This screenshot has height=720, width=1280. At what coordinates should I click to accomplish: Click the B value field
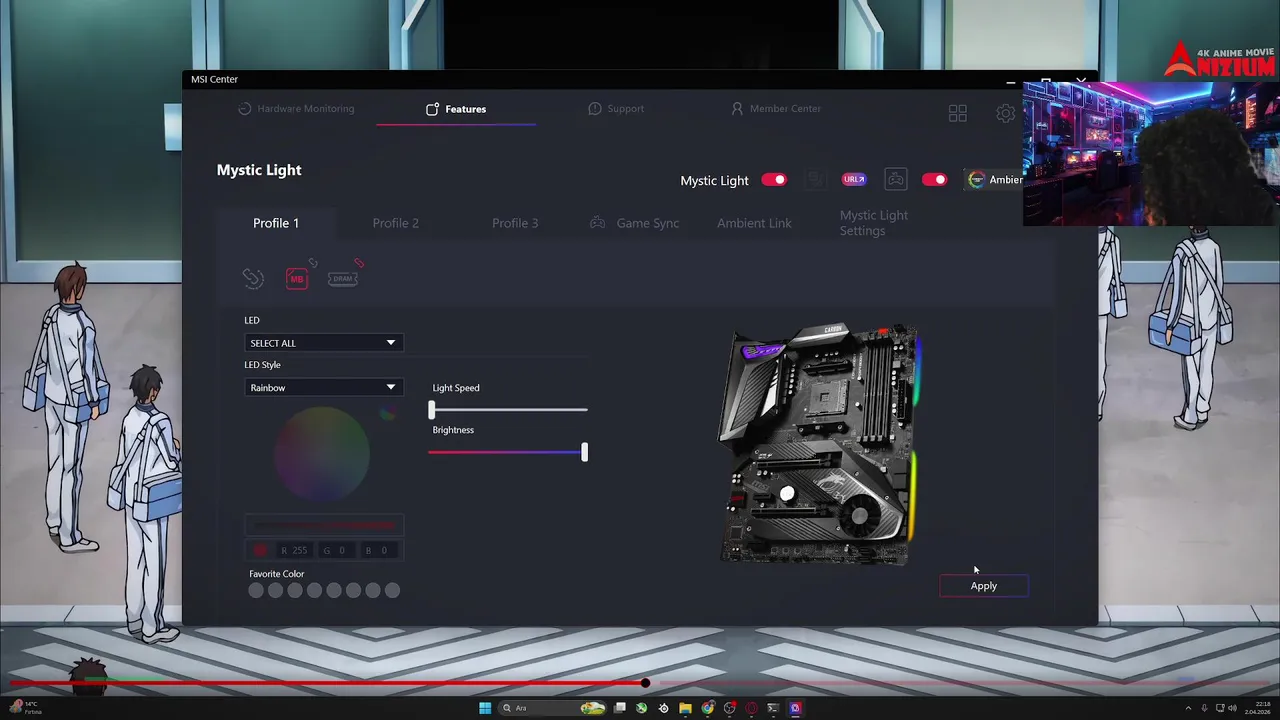(378, 550)
